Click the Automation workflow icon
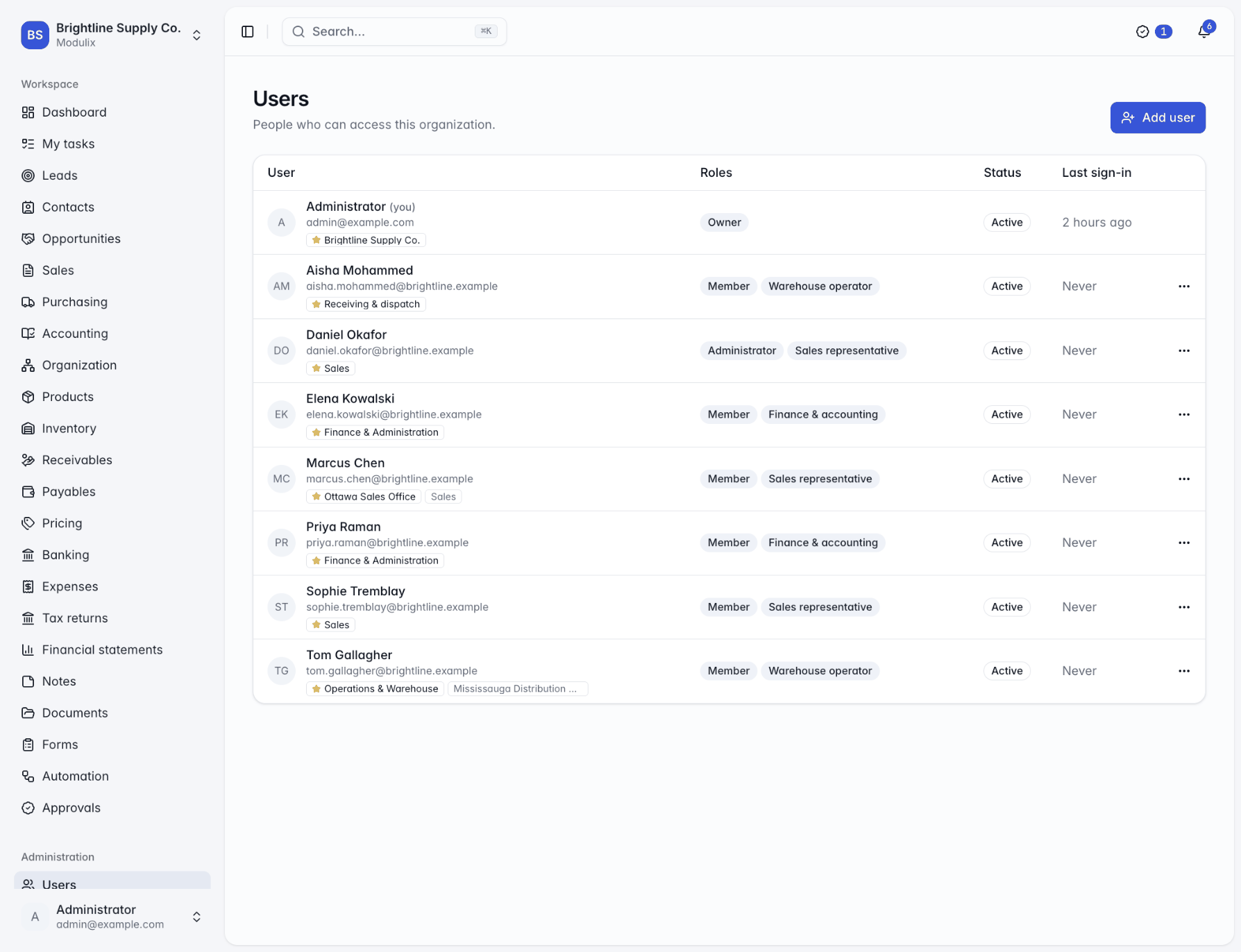The image size is (1241, 952). click(x=28, y=776)
